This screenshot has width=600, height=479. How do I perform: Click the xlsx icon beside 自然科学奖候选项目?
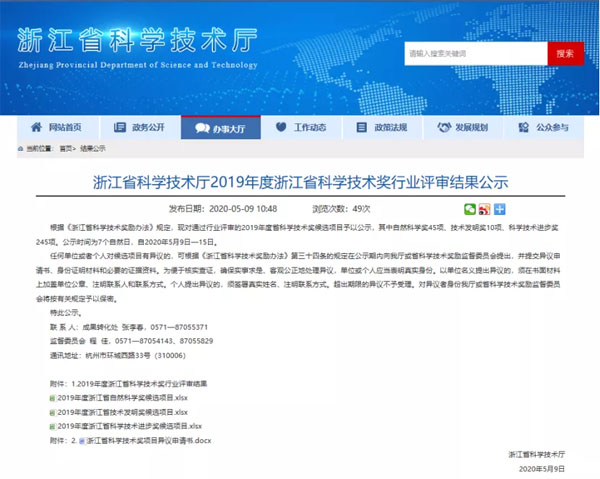[x=52, y=398]
